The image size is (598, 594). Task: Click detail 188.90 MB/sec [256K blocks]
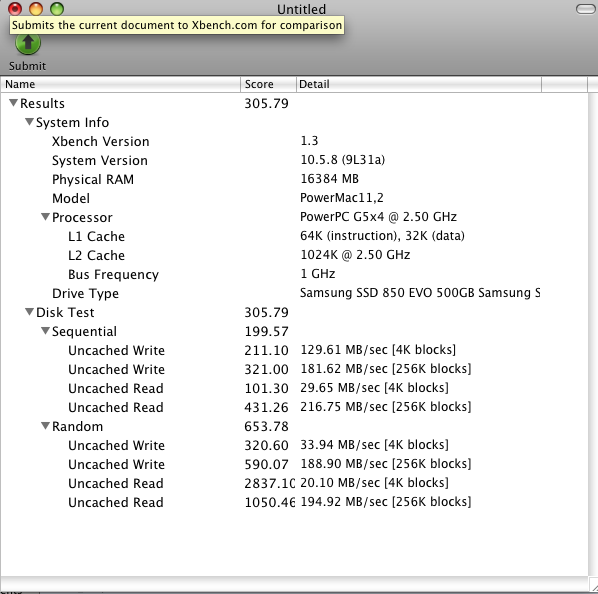[x=386, y=464]
